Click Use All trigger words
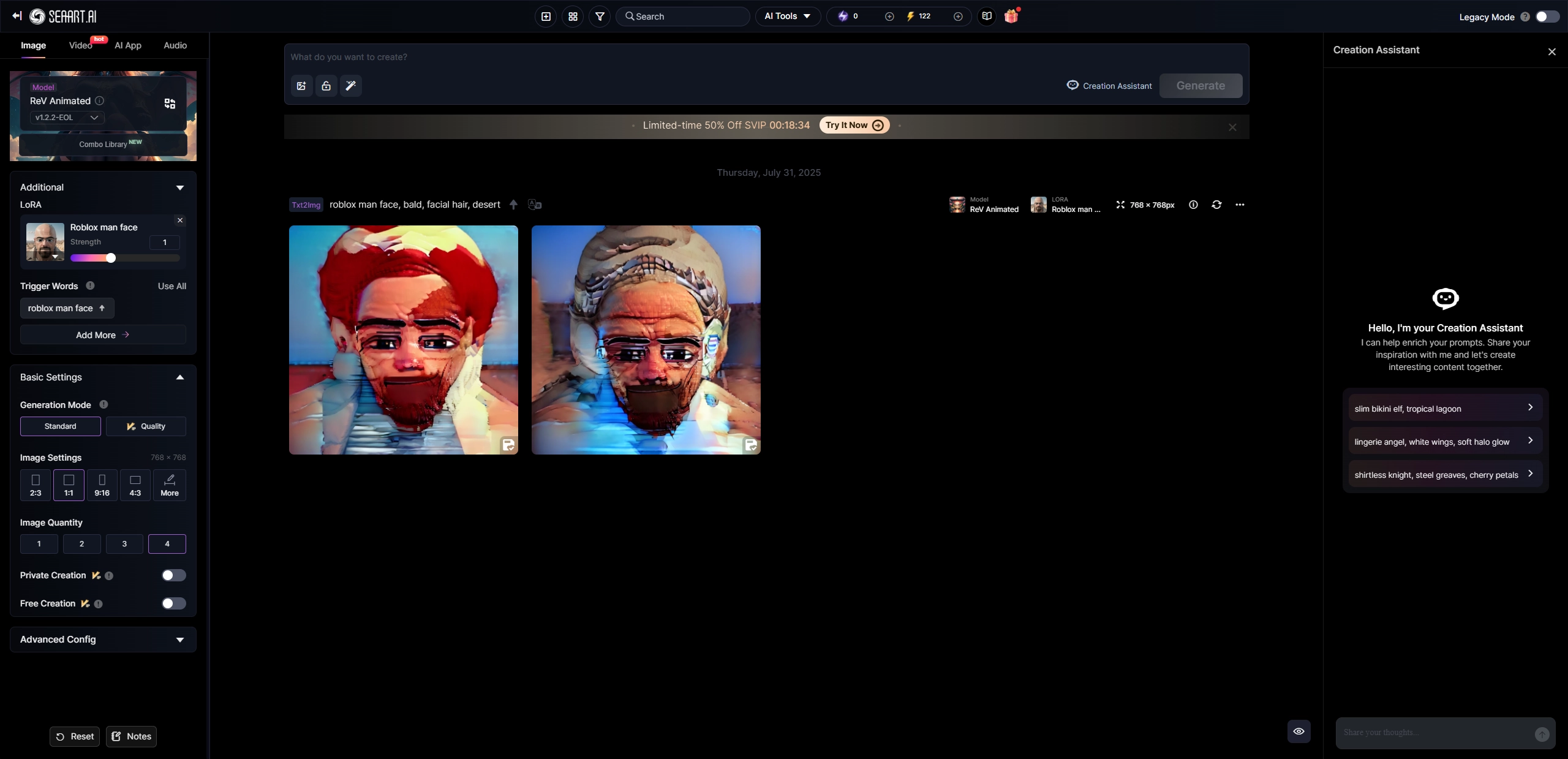Viewport: 1568px width, 759px height. [171, 286]
